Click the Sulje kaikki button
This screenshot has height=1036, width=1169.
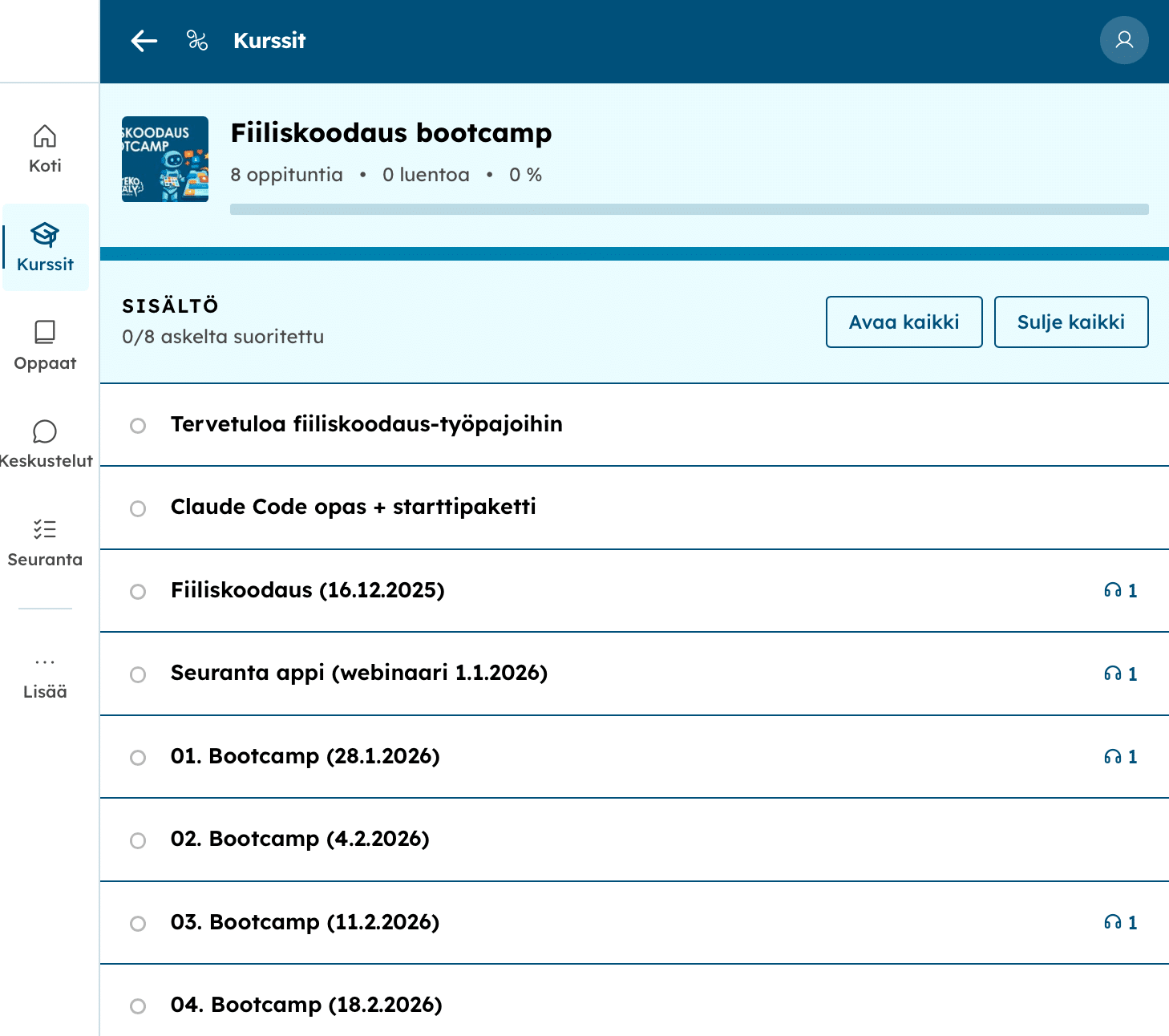click(1070, 322)
